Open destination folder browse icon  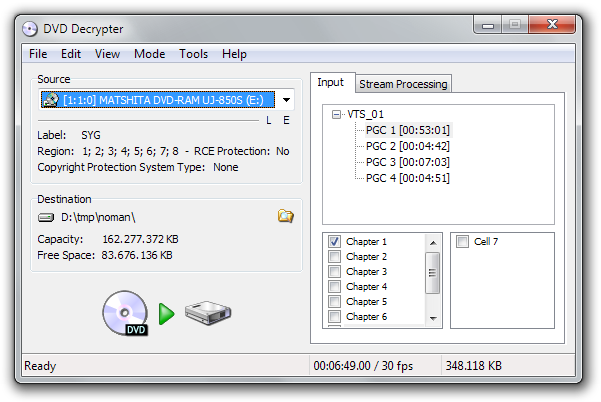(286, 217)
